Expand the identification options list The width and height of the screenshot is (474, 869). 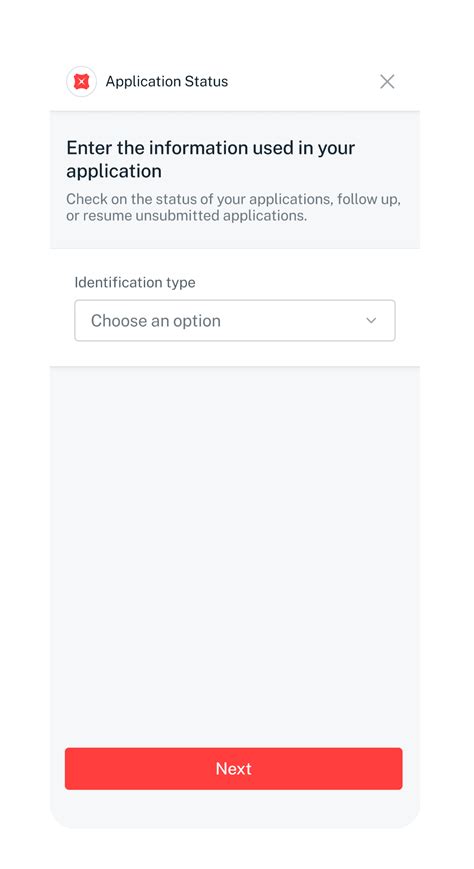(235, 320)
